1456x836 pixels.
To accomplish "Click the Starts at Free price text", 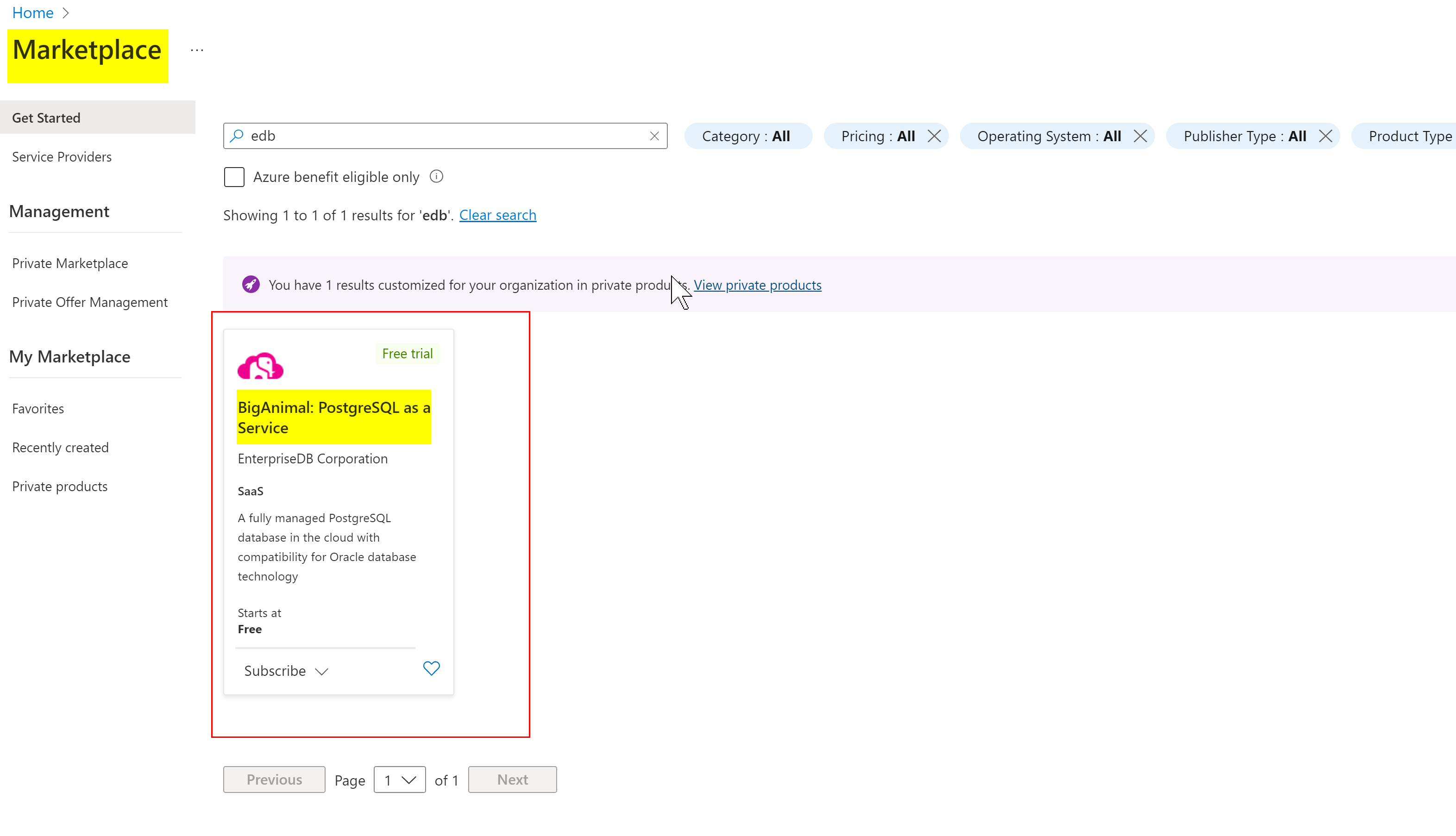I will [260, 621].
